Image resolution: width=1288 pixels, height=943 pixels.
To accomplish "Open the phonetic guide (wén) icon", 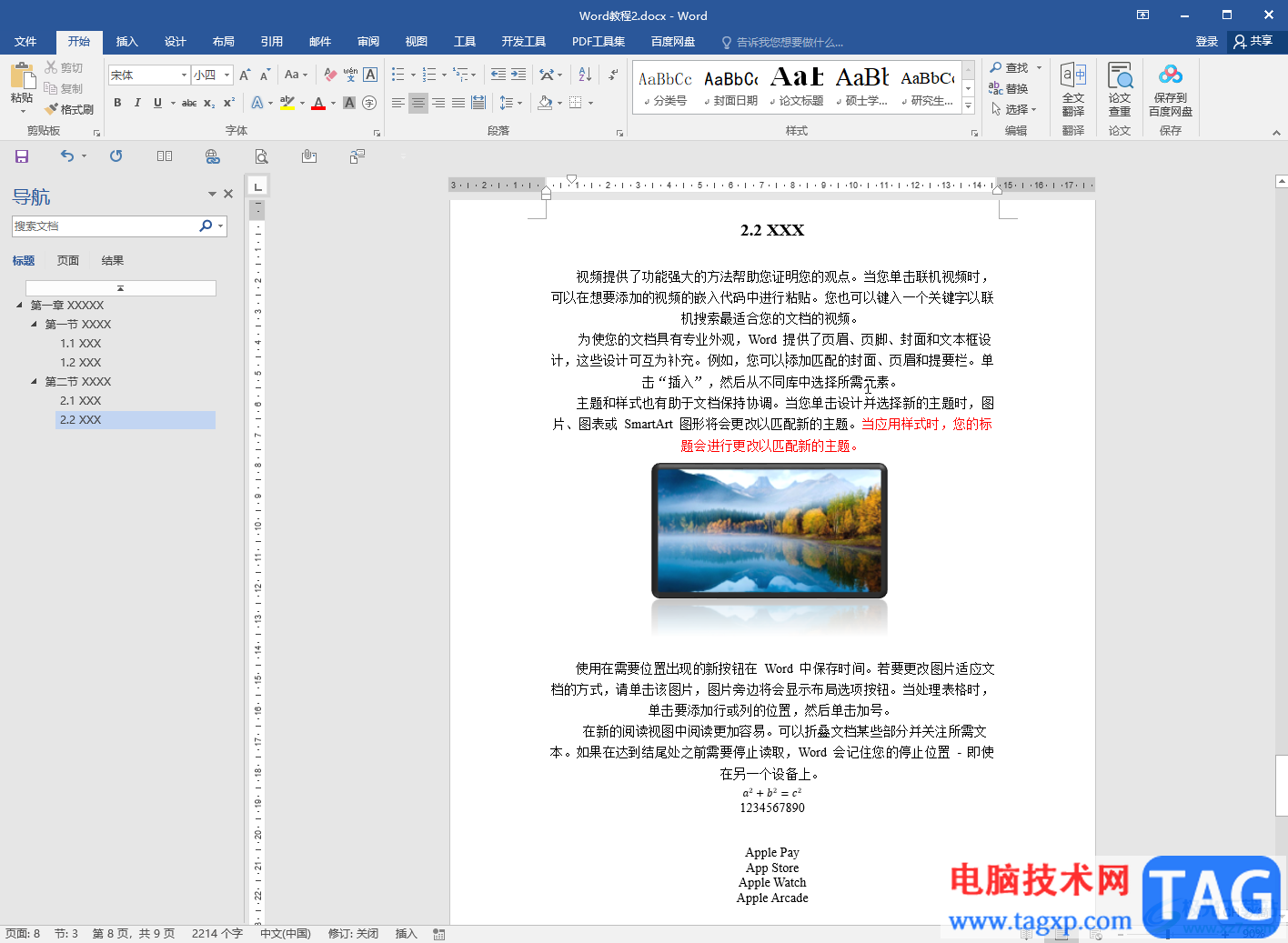I will pyautogui.click(x=350, y=75).
